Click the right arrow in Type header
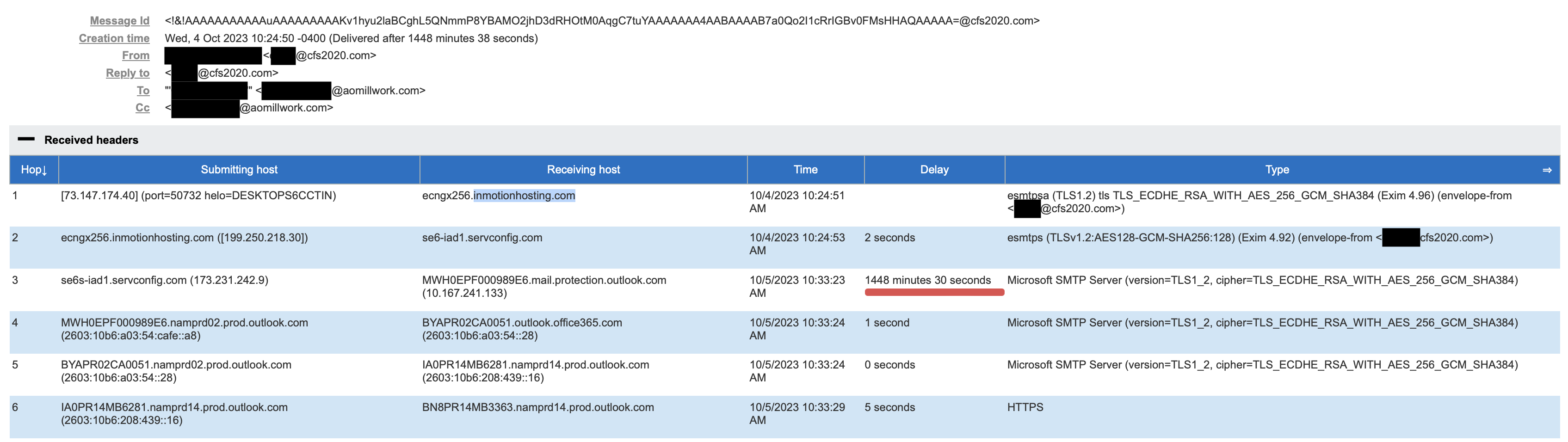This screenshot has height=442, width=1568. point(1547,170)
